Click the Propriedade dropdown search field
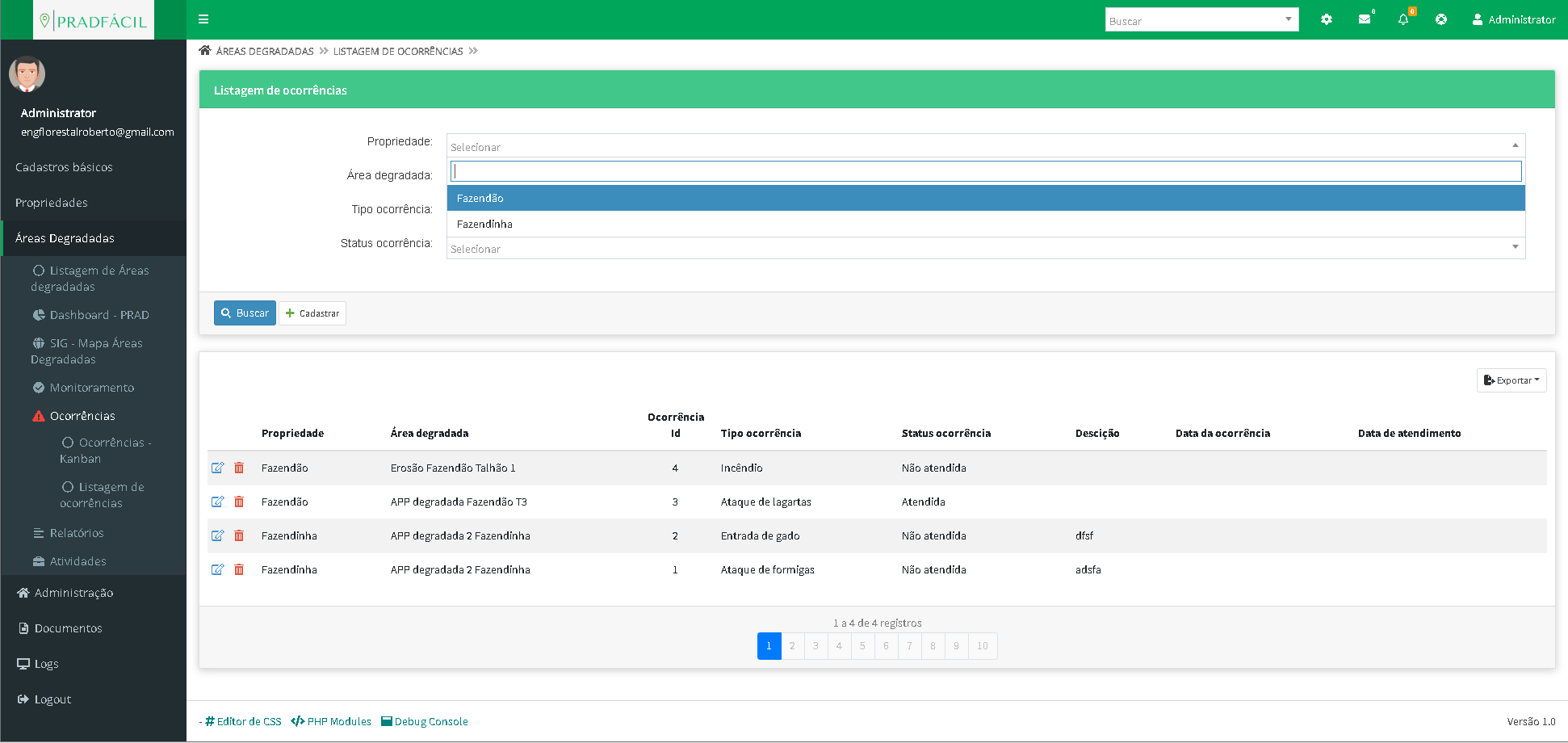 pos(985,171)
